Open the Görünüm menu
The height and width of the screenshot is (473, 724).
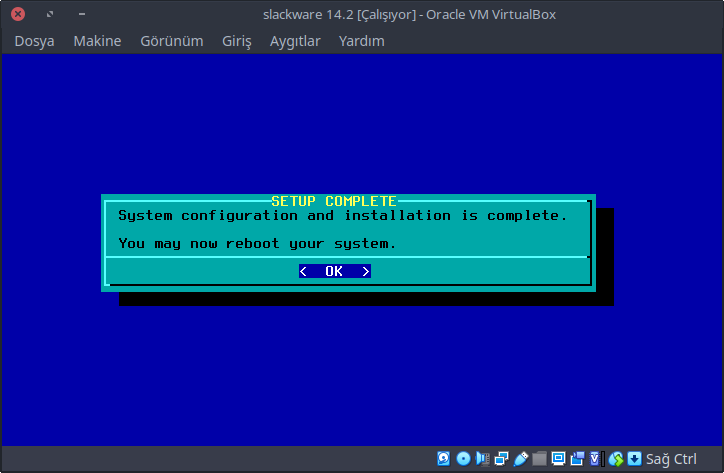(x=172, y=41)
